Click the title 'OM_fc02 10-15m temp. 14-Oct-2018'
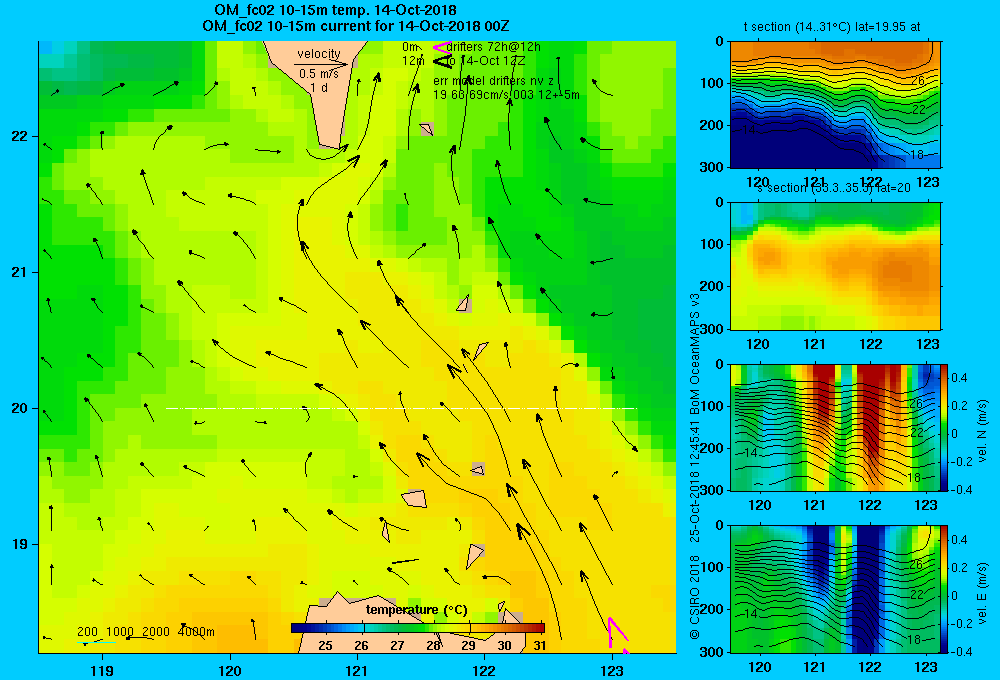Image resolution: width=1000 pixels, height=680 pixels. pyautogui.click(x=335, y=10)
